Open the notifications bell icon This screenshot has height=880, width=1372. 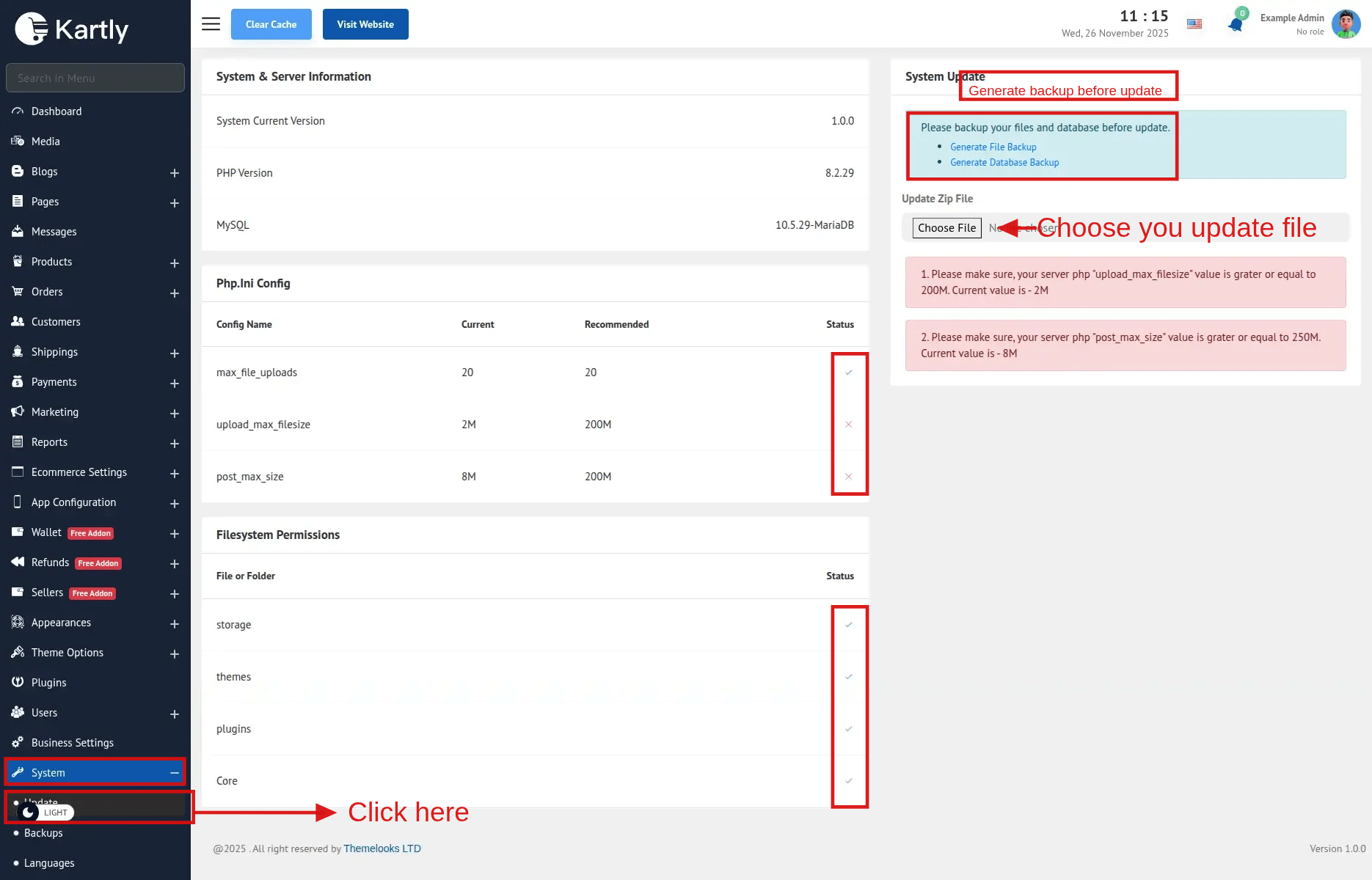coord(1236,24)
